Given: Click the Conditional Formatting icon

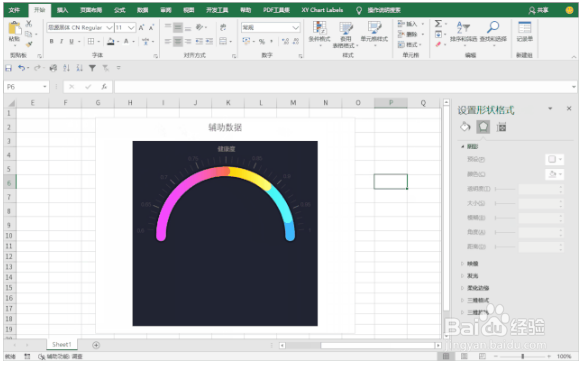Looking at the screenshot, I should click(x=319, y=28).
